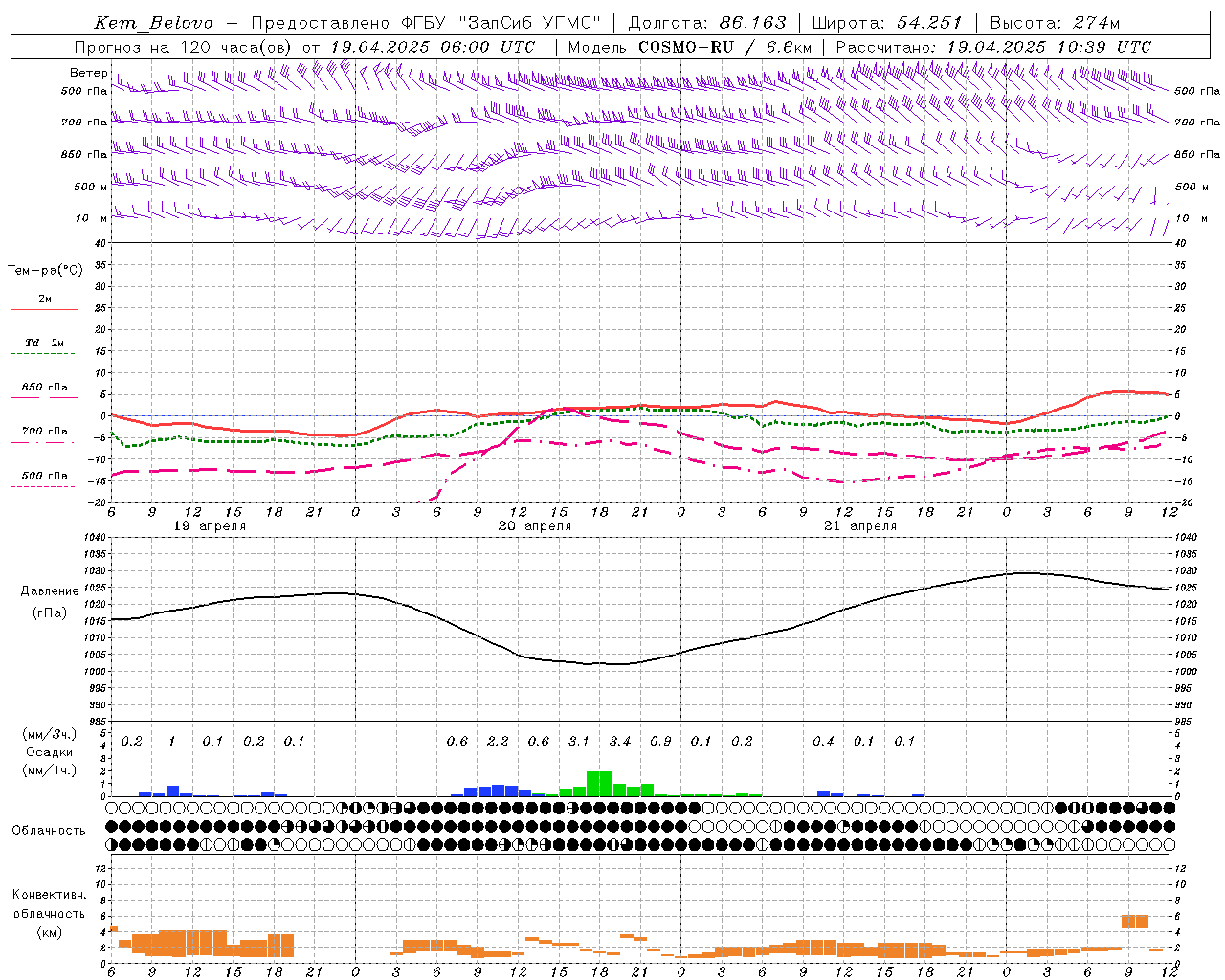
Task: Click the precipitation value 3.4
Action: click(620, 741)
